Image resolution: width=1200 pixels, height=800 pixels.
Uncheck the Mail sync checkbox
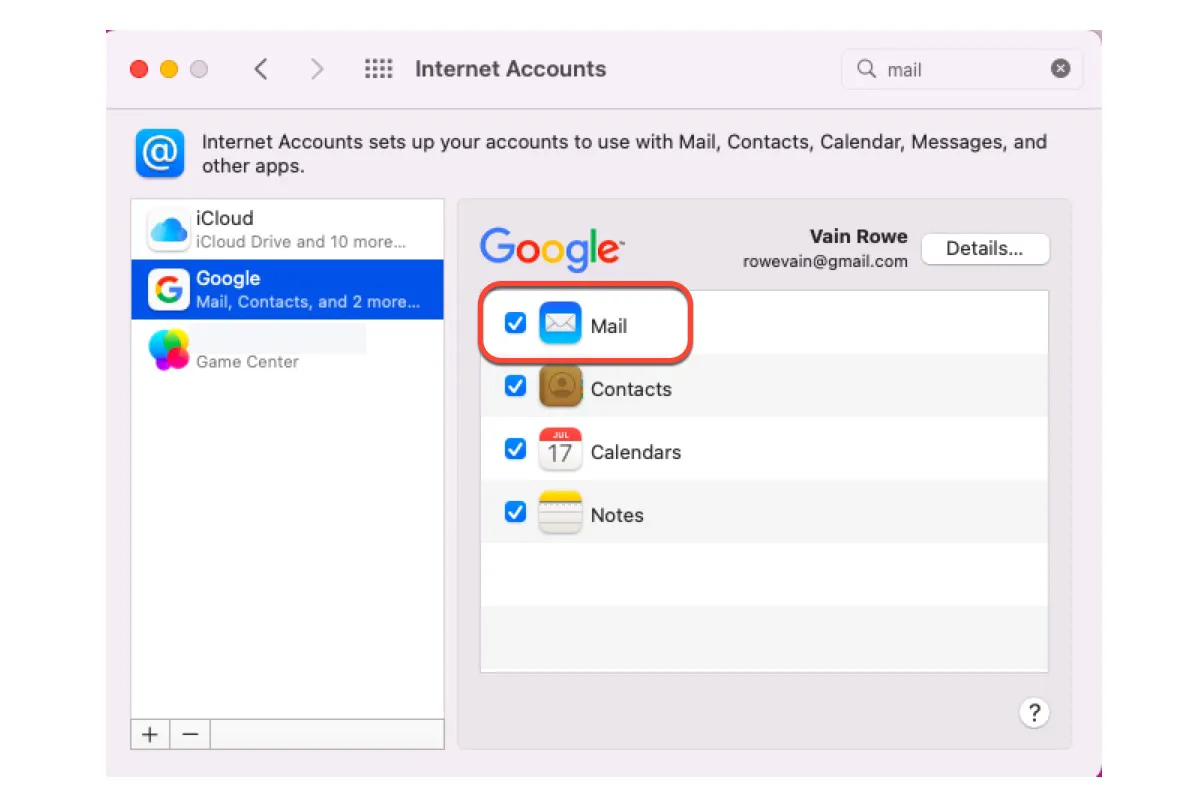pyautogui.click(x=515, y=323)
